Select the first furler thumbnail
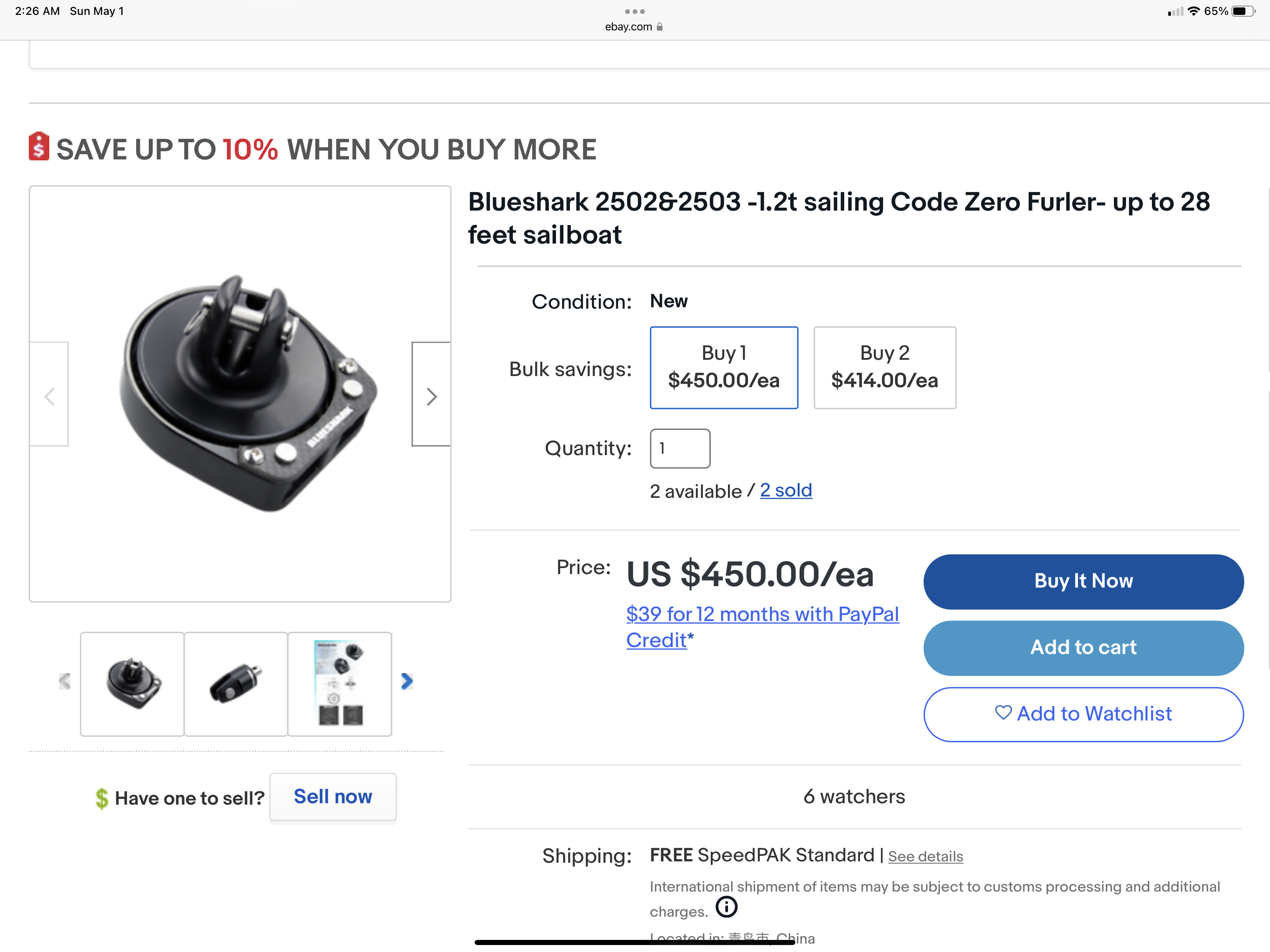 (132, 683)
